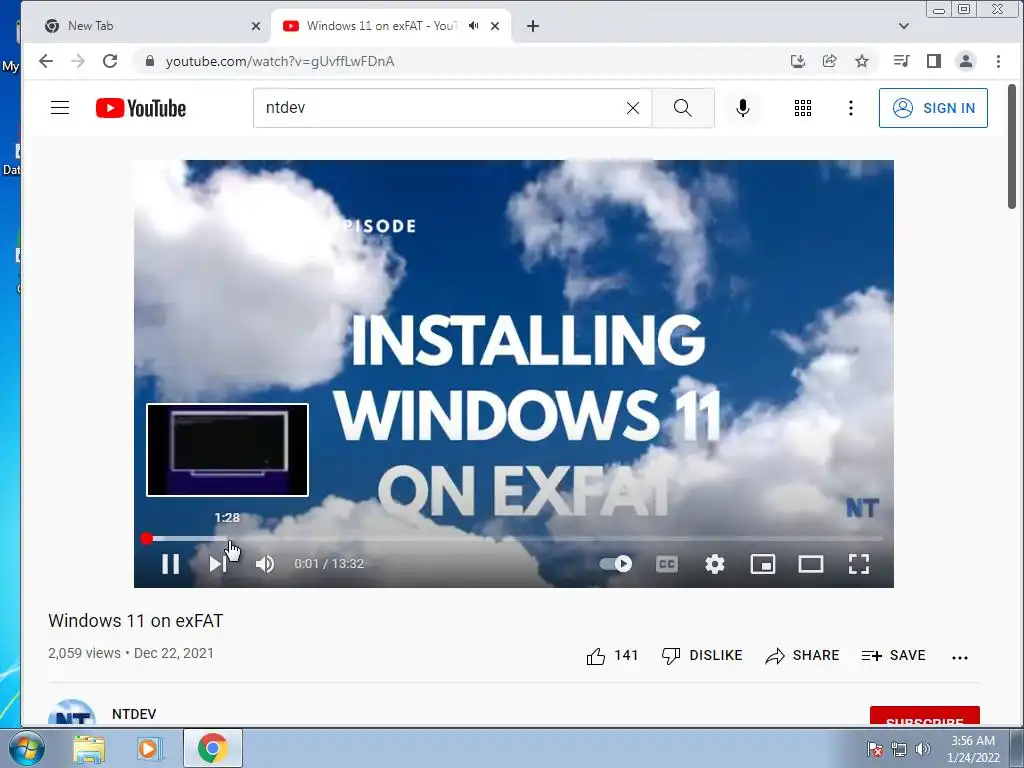Open more actions ellipsis below video

tap(959, 658)
